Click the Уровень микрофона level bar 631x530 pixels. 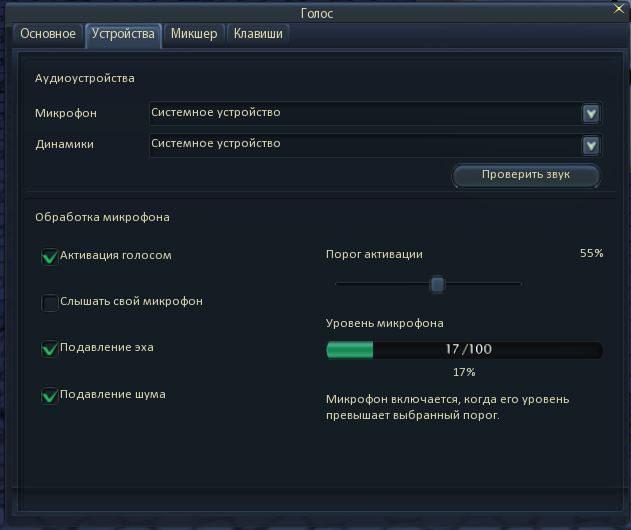click(464, 350)
